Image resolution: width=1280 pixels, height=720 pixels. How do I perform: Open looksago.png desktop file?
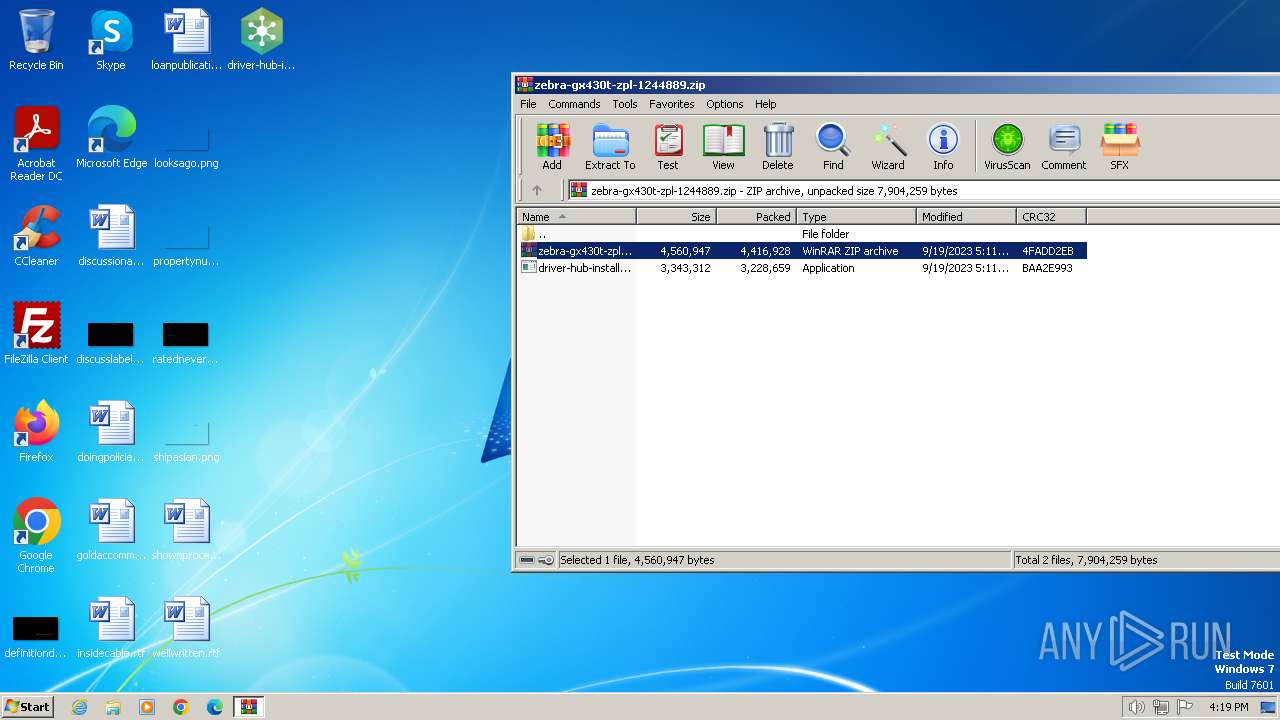point(186,146)
